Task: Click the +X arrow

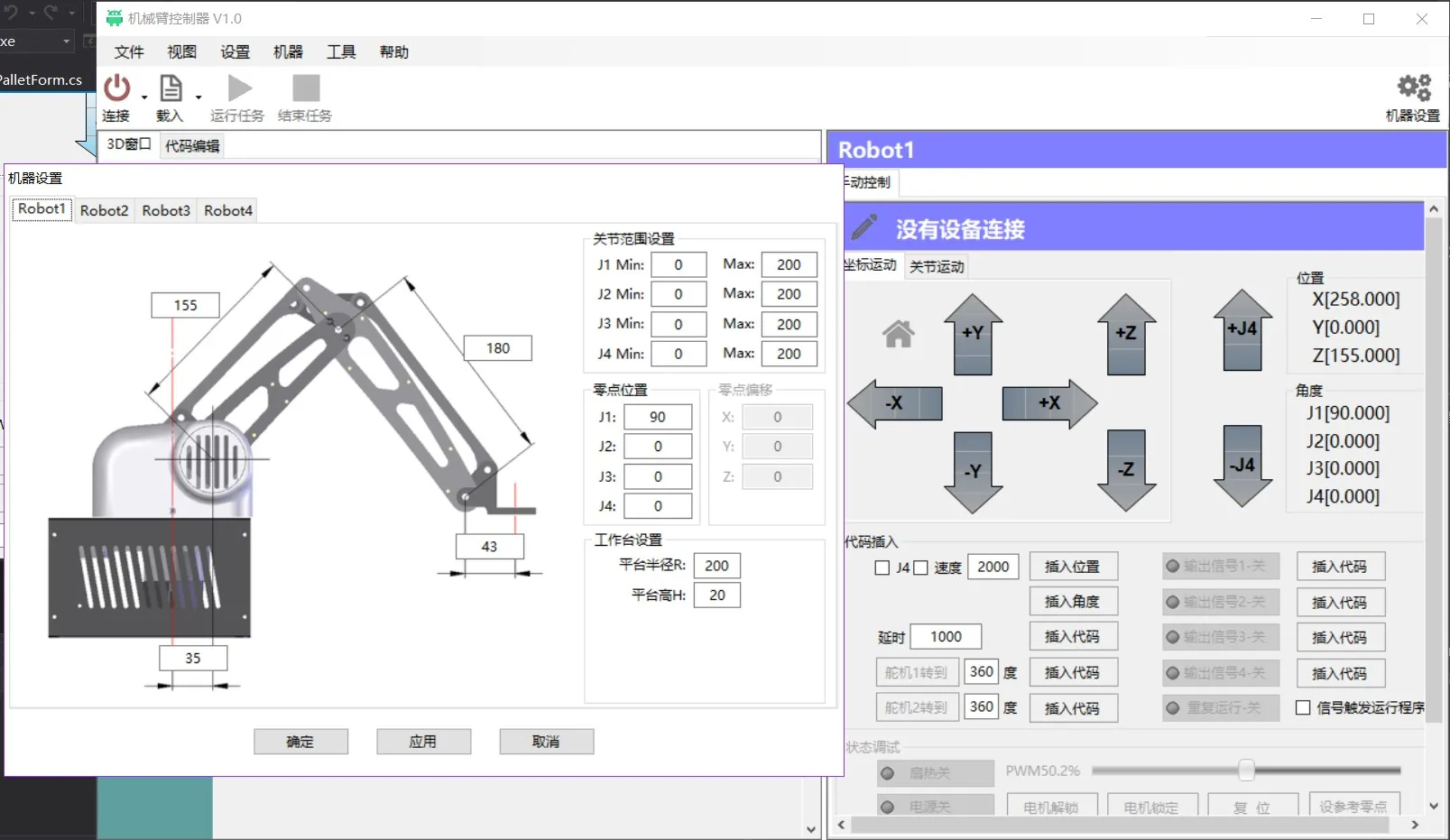Action: [x=1049, y=403]
